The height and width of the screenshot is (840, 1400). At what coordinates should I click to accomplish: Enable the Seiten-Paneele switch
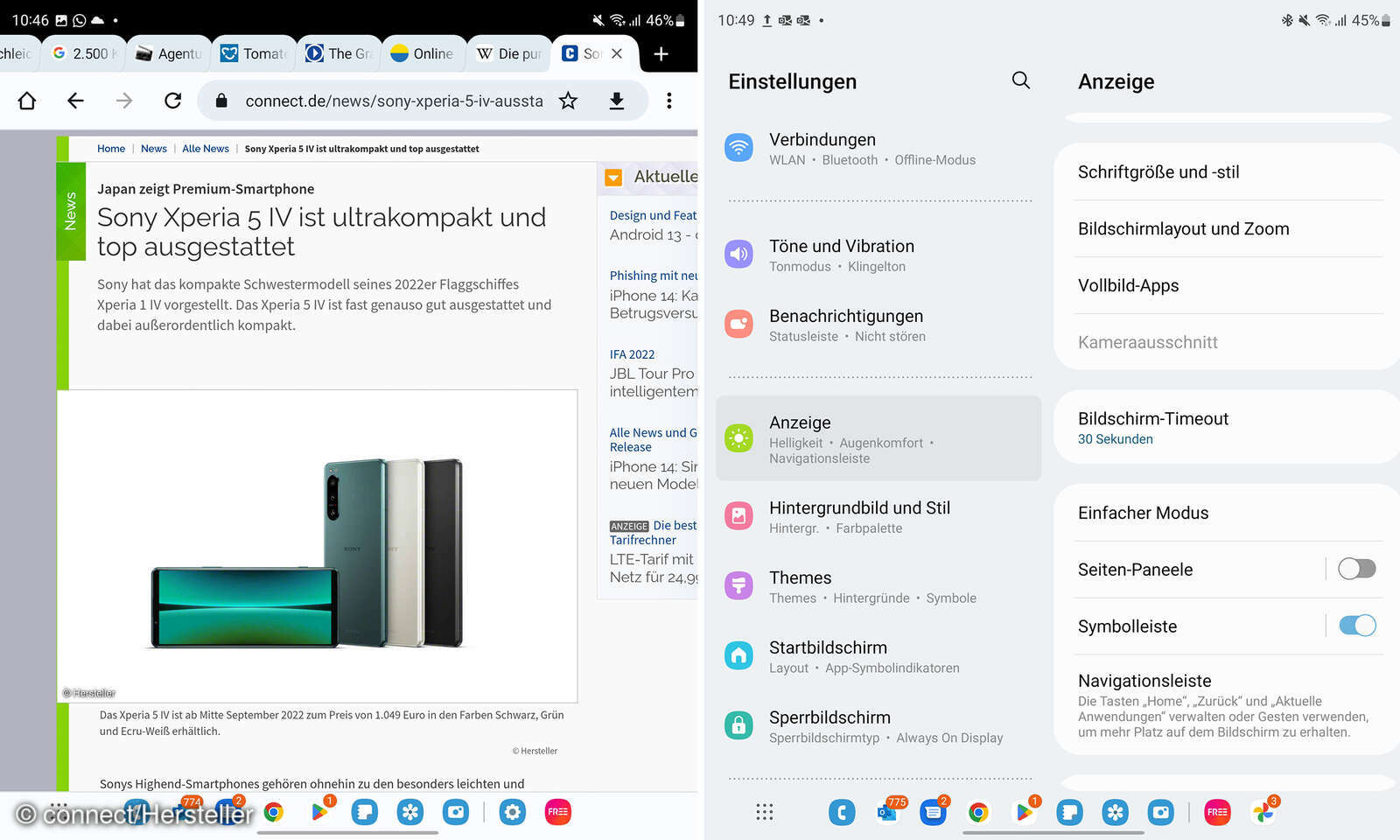coord(1356,569)
